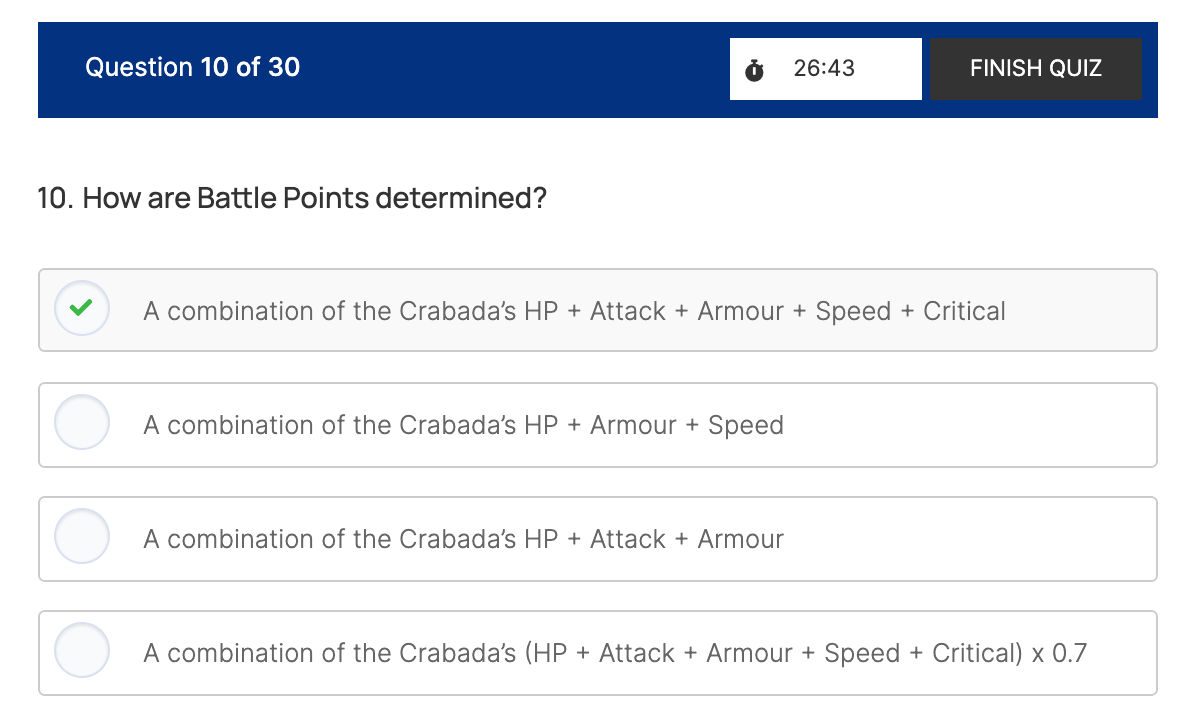Screen dimensions: 1188x726
Task: Select radio for HP + Armour + Speed
Action: (81, 423)
